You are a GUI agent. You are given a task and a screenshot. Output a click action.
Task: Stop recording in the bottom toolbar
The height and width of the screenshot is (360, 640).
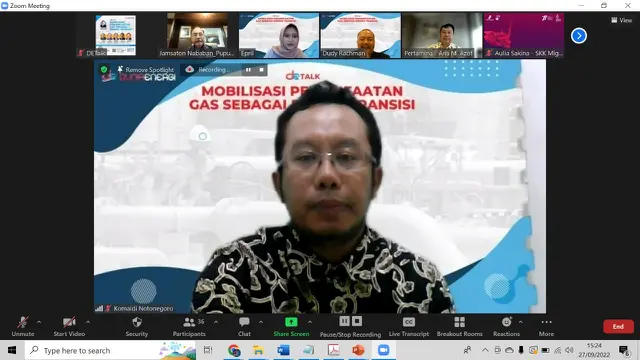pyautogui.click(x=357, y=321)
